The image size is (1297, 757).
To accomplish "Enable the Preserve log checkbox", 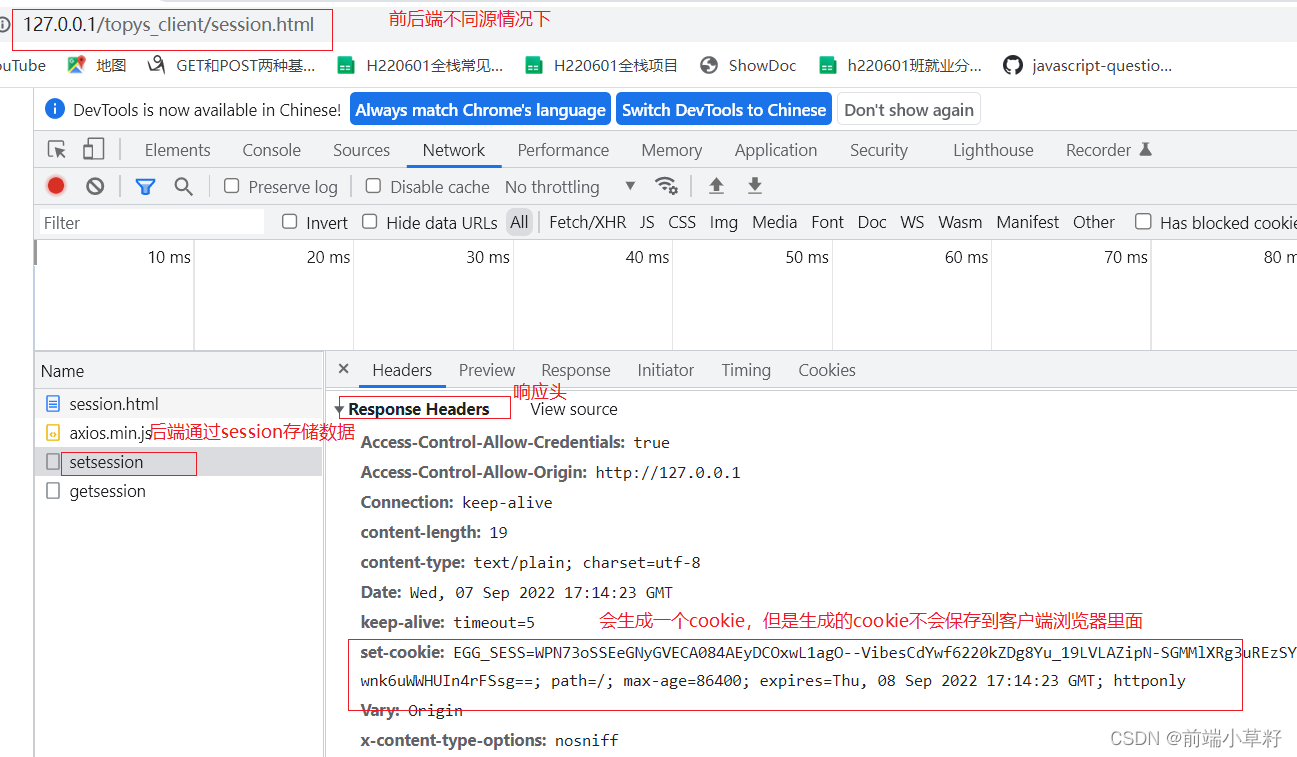I will [x=231, y=186].
